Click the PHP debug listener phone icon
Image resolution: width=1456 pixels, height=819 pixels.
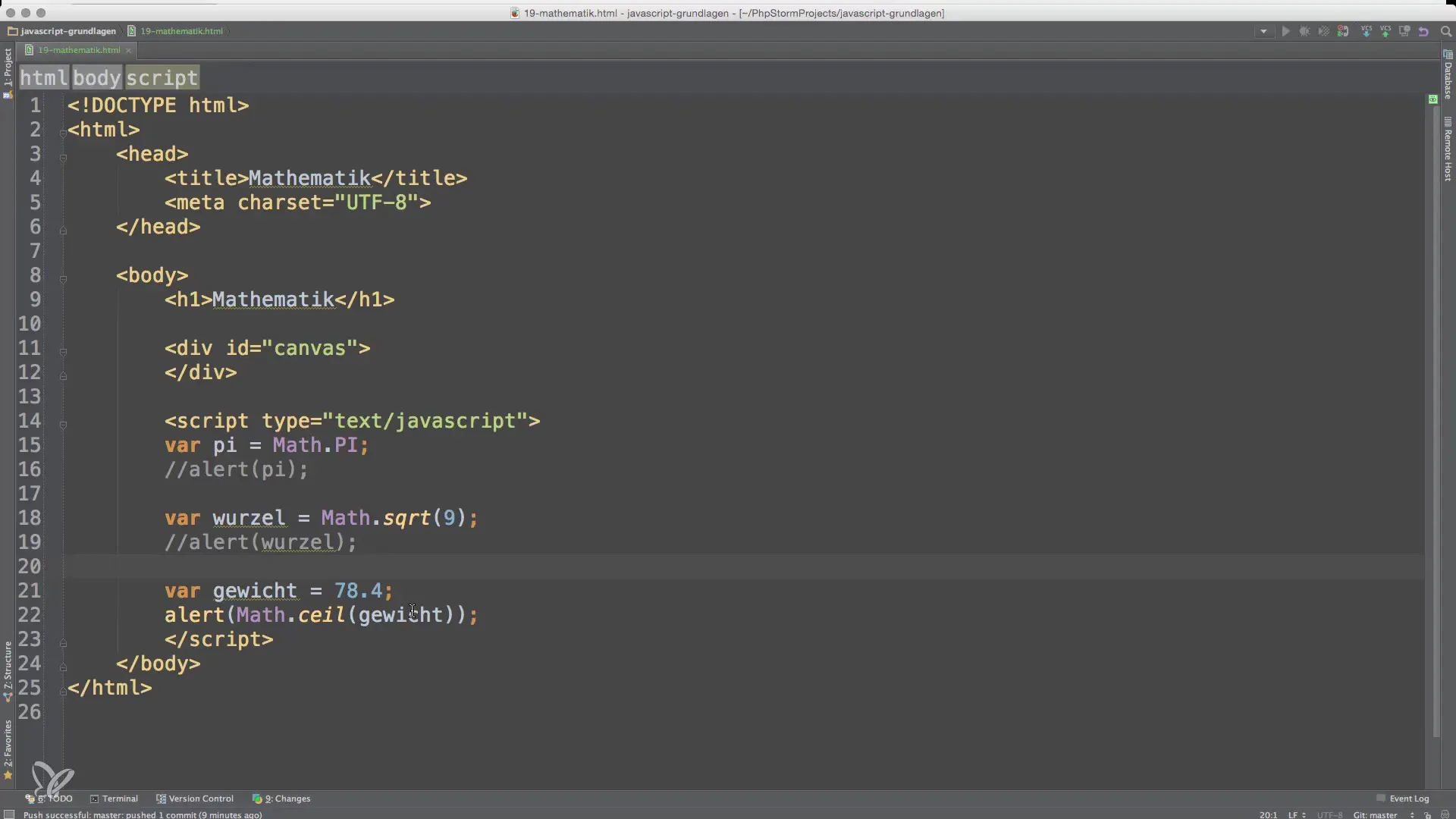click(1343, 32)
